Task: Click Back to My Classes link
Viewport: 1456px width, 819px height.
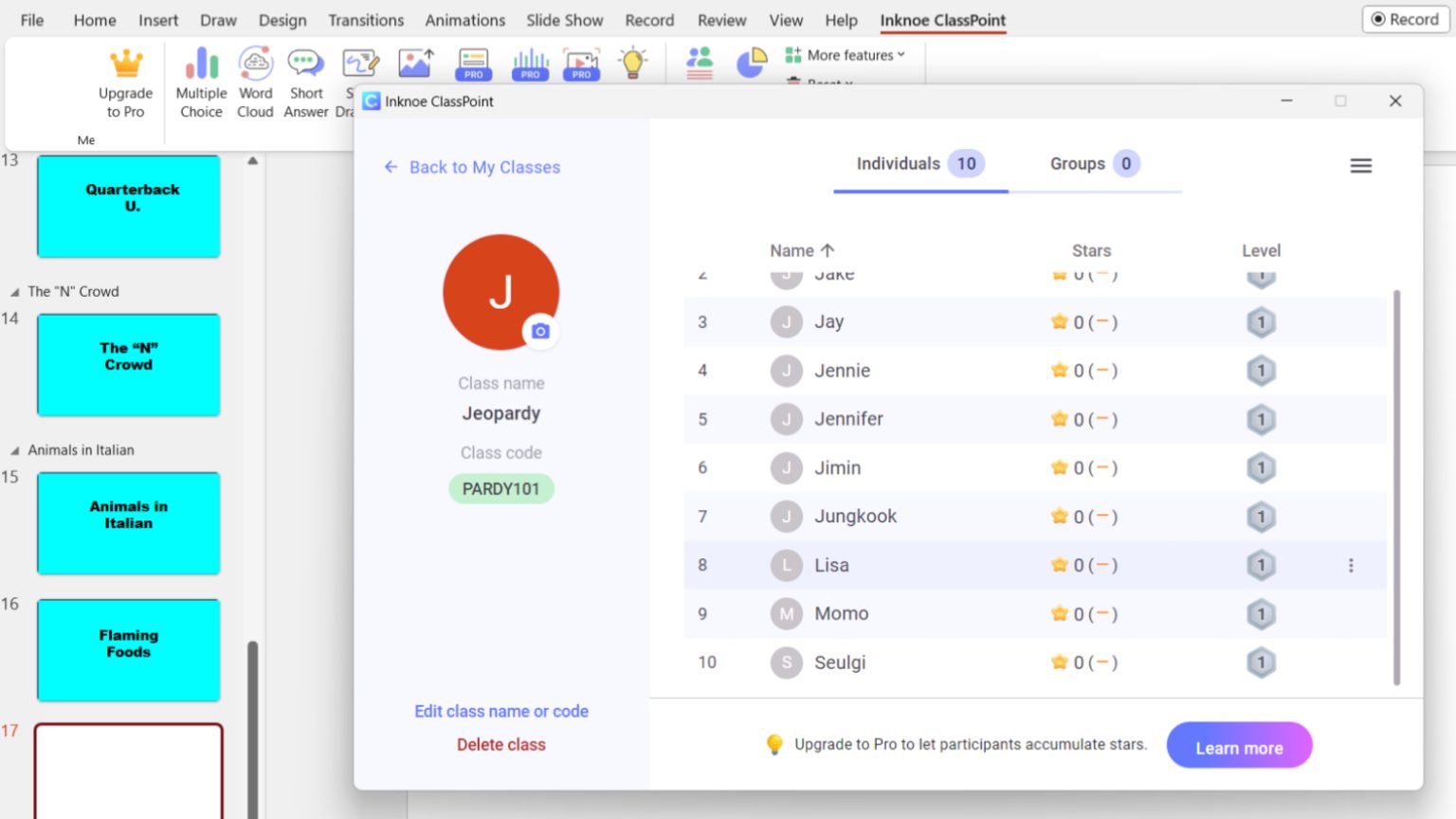Action: pyautogui.click(x=472, y=168)
